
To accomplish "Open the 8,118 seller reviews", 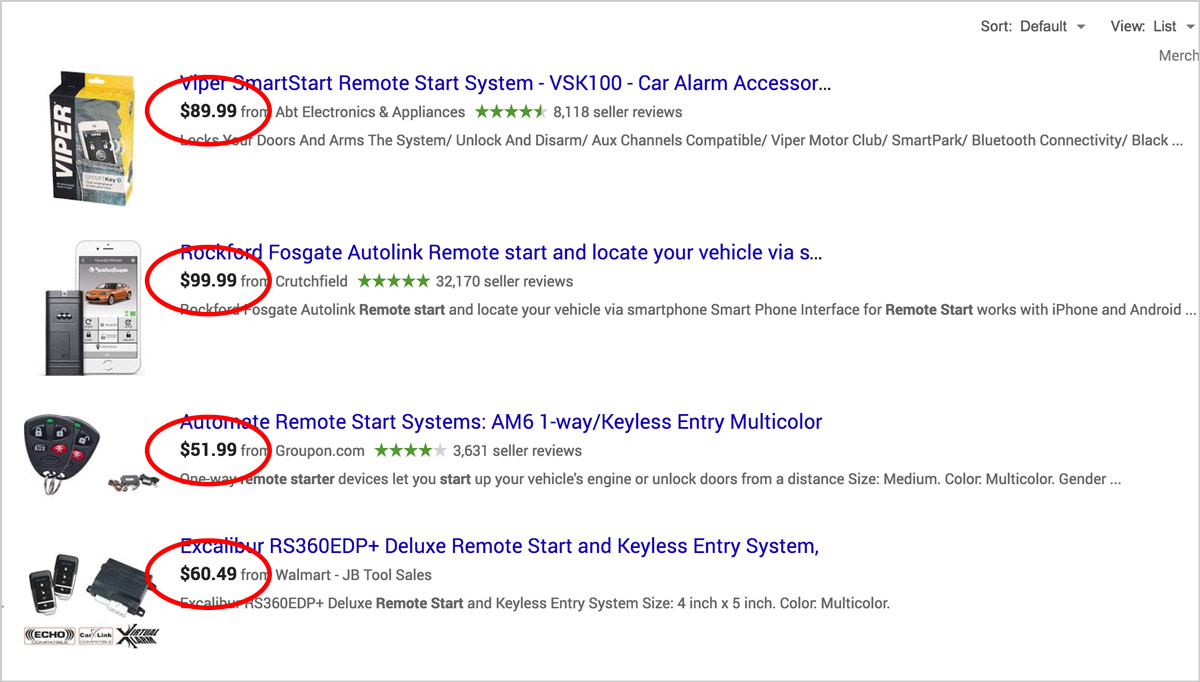I will (617, 112).
